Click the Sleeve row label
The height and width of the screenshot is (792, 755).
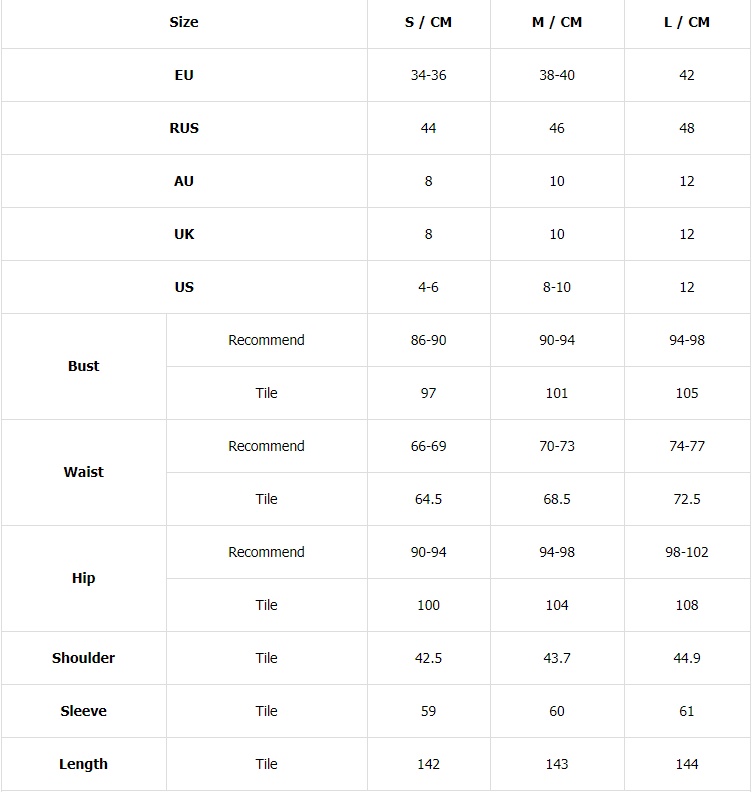coord(84,711)
